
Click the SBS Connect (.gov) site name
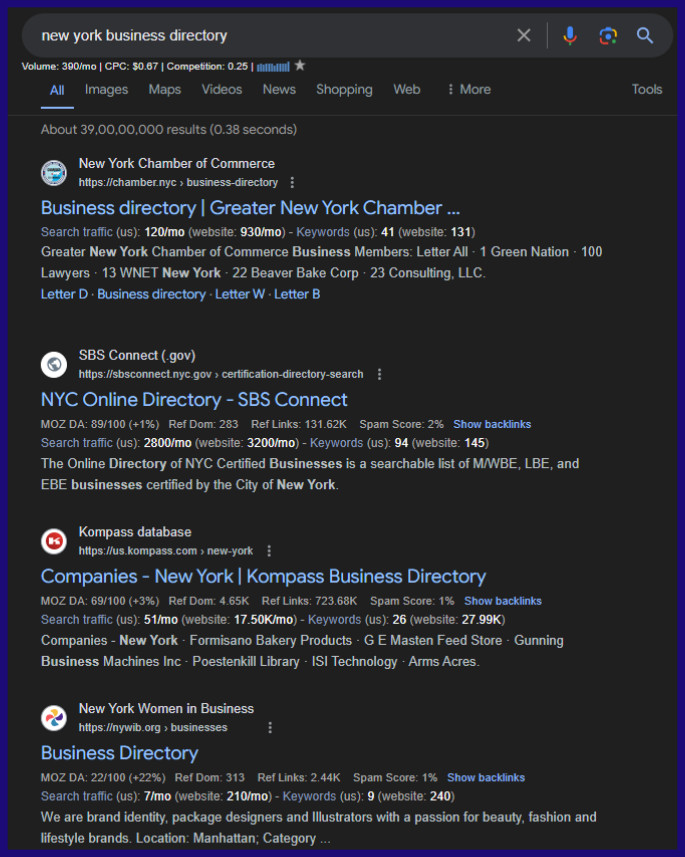pos(137,355)
